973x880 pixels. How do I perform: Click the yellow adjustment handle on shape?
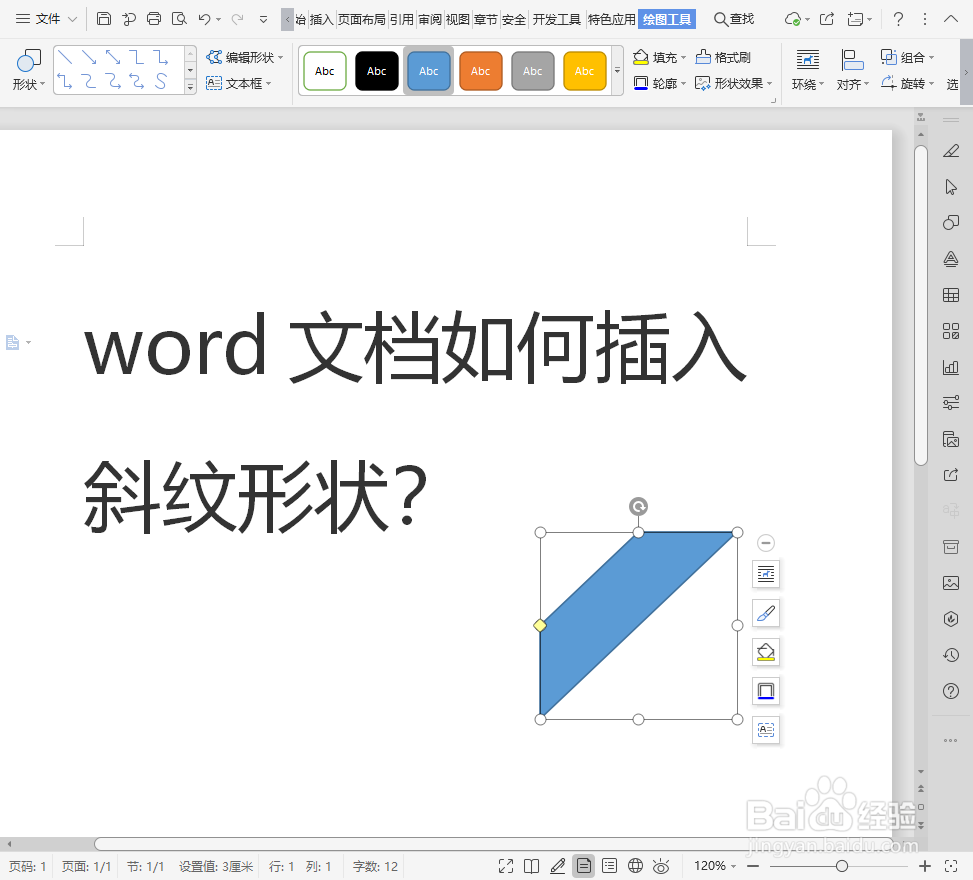540,626
